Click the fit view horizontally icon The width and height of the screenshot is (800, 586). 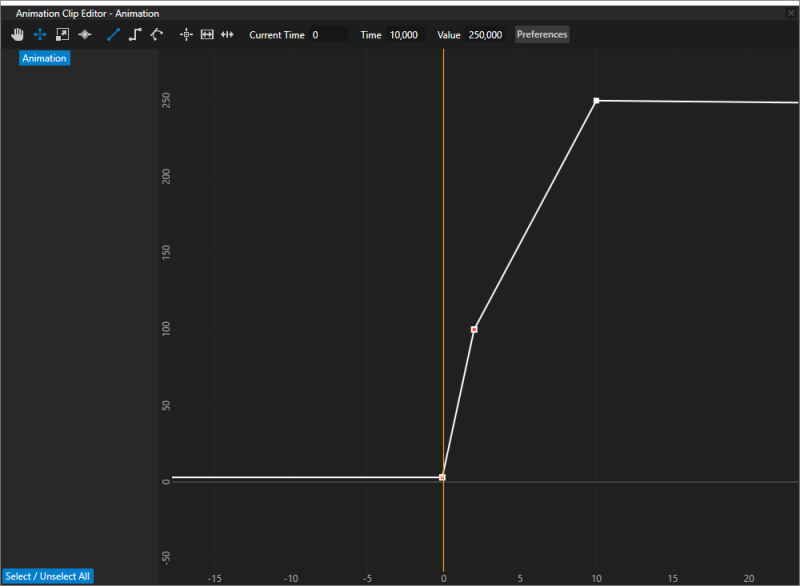tap(207, 34)
